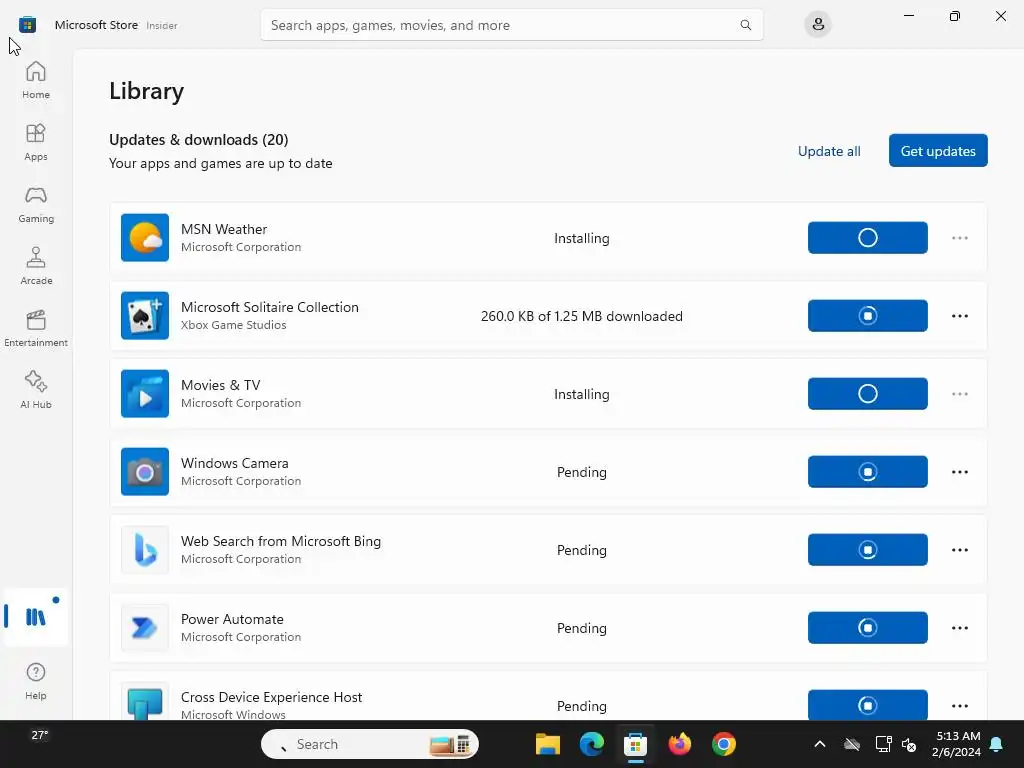
Task: Open the clock showing 5:13 AM
Action: coord(956,744)
